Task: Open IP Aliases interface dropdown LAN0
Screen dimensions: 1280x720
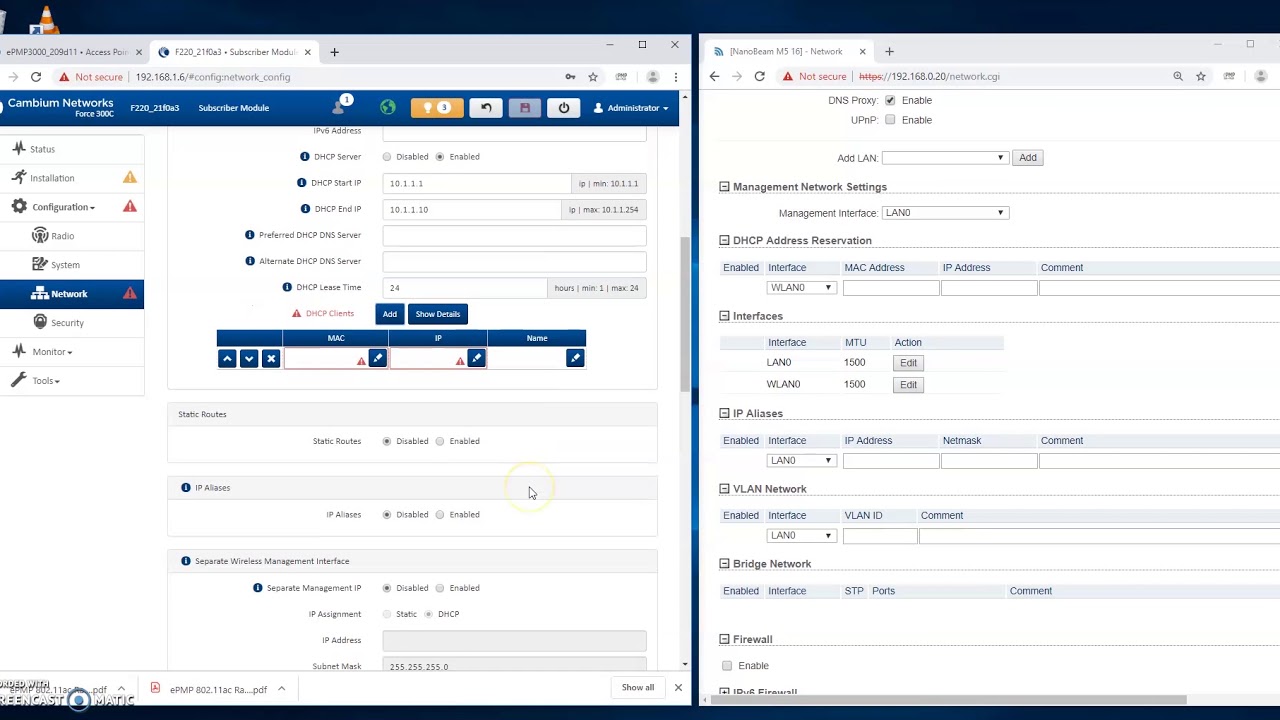Action: [801, 461]
